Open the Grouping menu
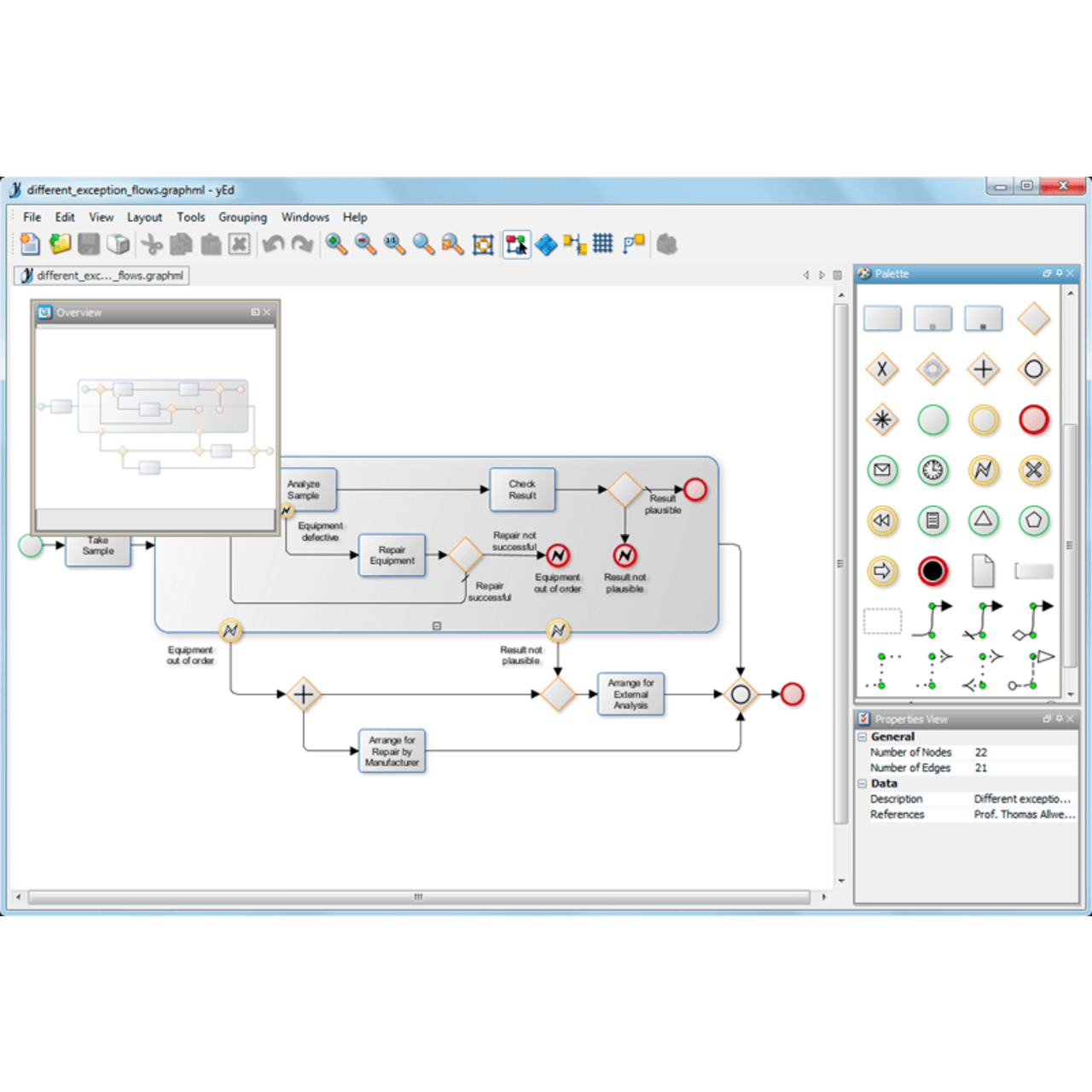This screenshot has width=1092, height=1092. pyautogui.click(x=242, y=218)
